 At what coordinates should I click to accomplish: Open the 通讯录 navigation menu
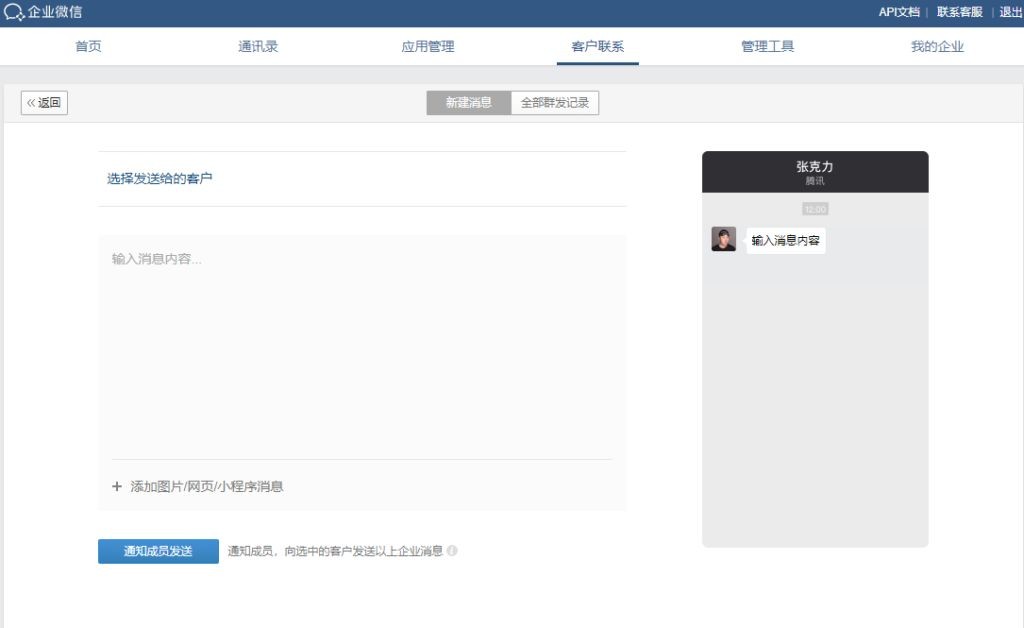tap(258, 46)
